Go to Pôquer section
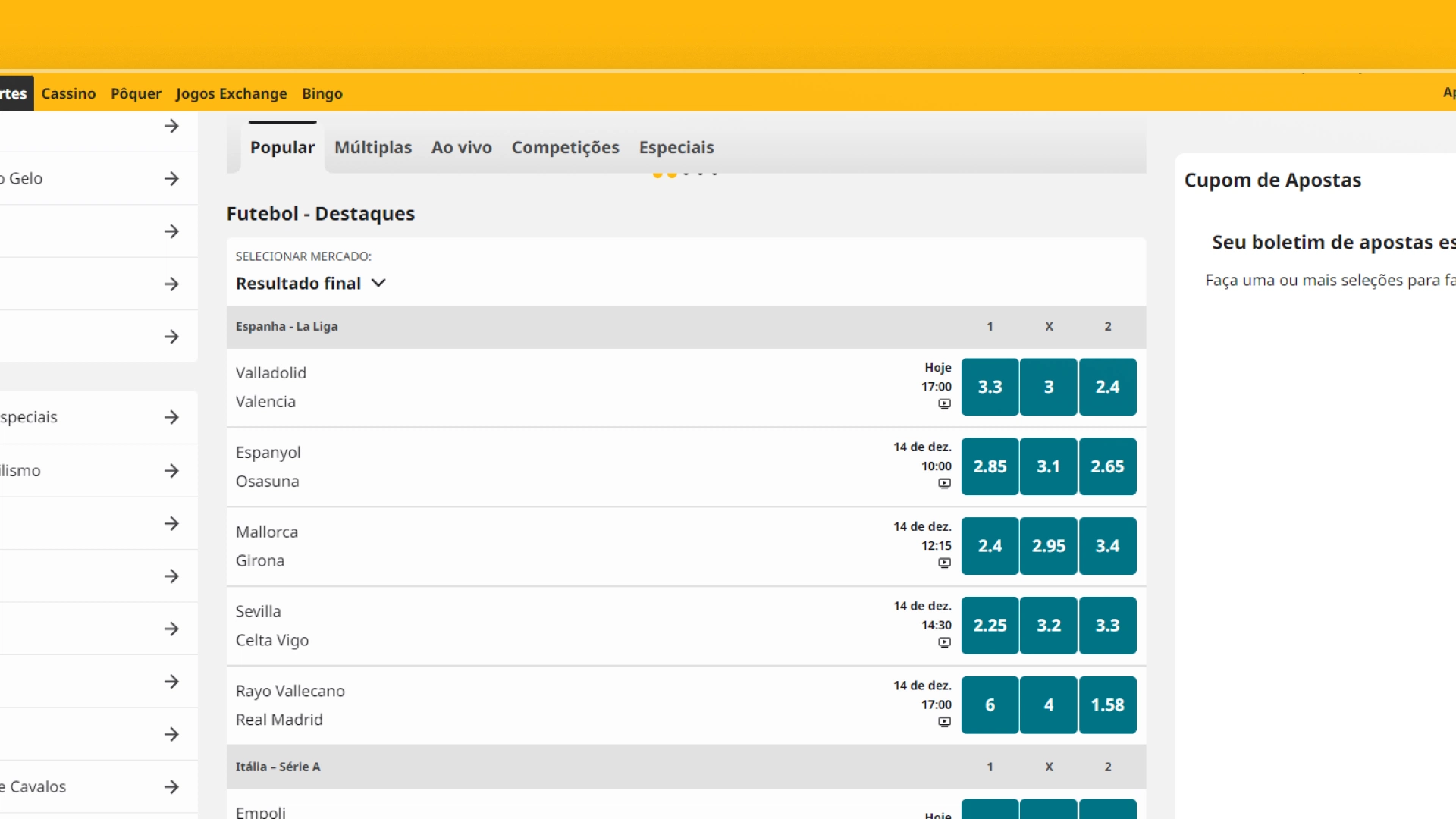 click(x=136, y=93)
